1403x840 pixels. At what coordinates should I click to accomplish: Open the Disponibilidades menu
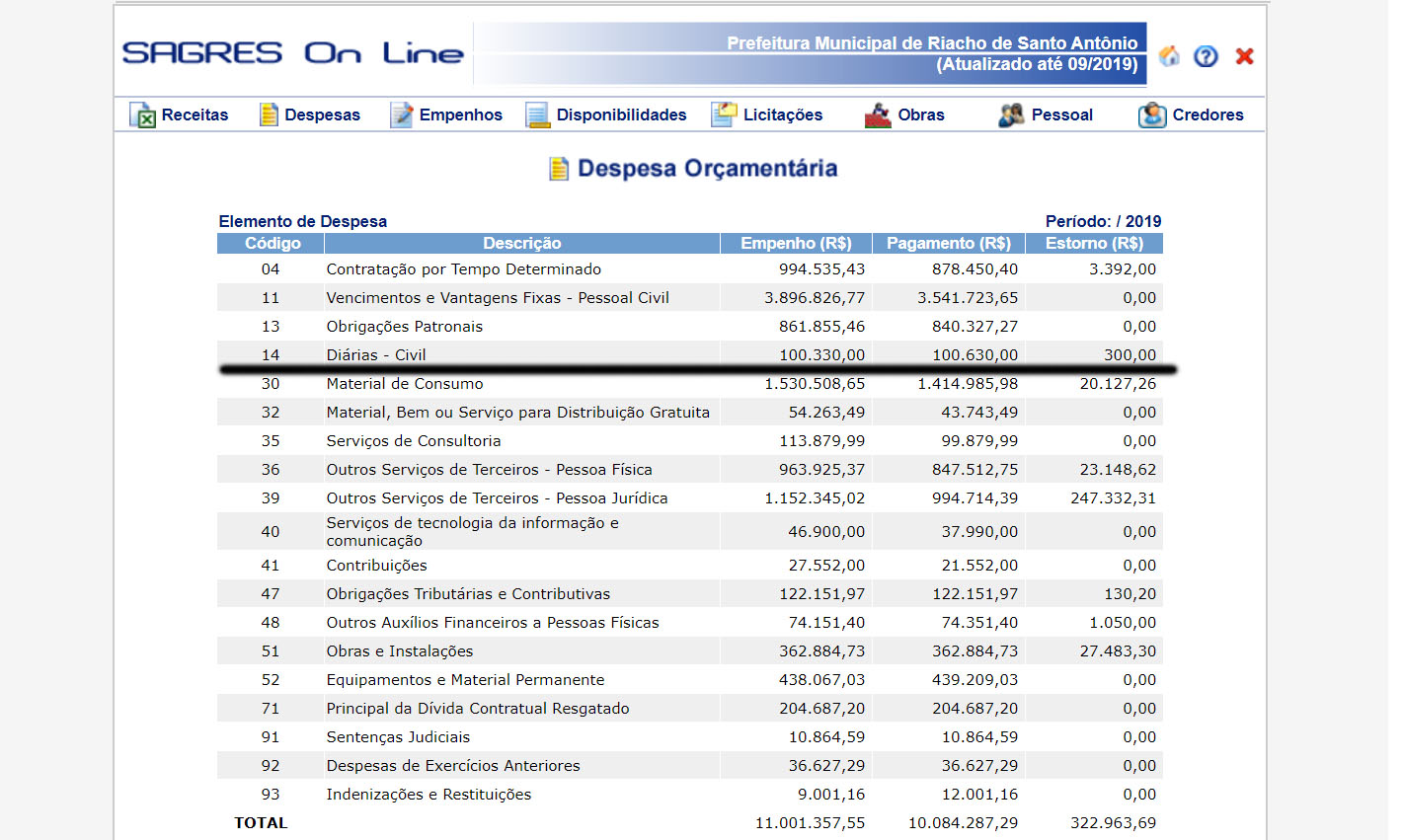621,115
